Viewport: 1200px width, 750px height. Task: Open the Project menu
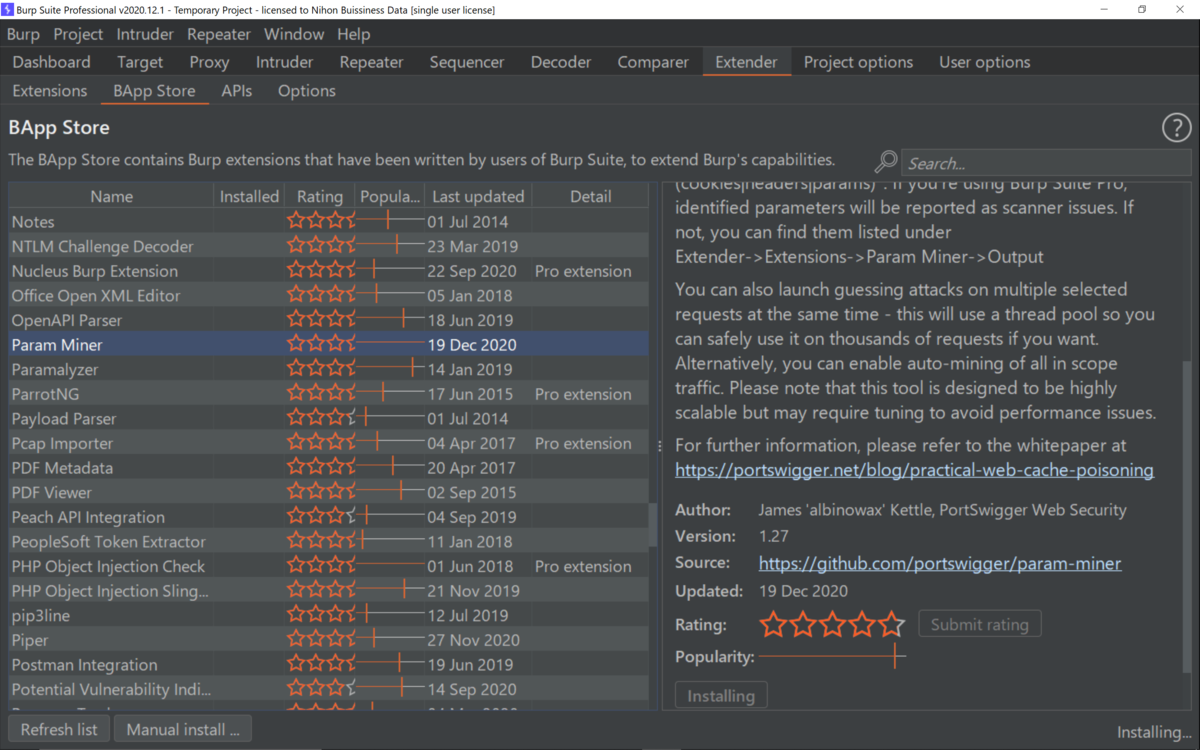click(78, 34)
